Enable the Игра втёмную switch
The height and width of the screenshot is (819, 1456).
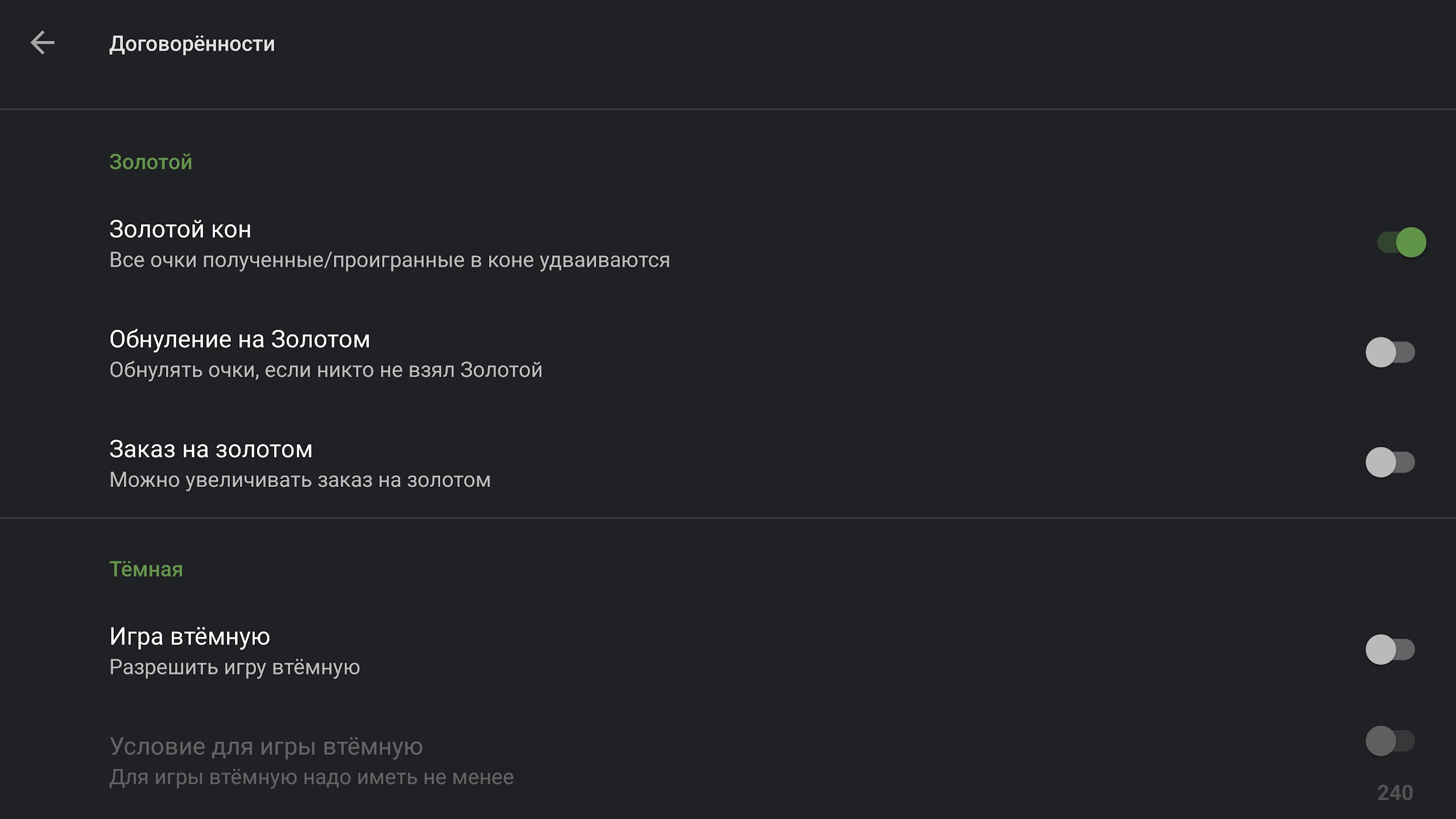(x=1389, y=649)
